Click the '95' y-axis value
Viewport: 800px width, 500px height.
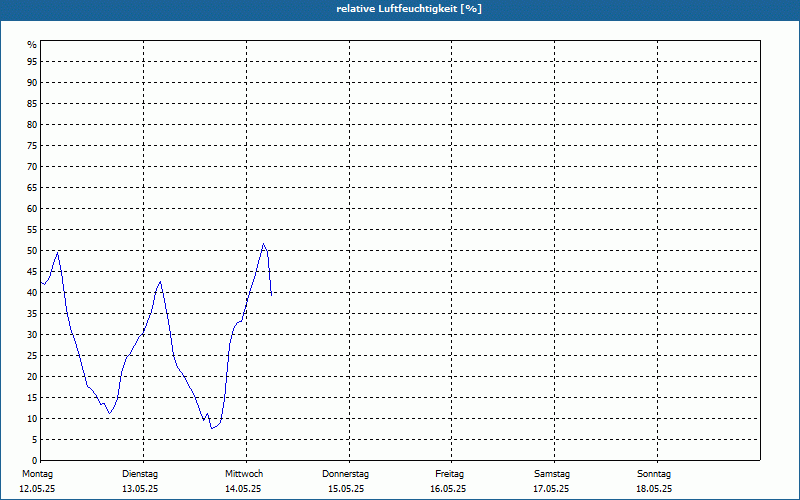[32, 62]
